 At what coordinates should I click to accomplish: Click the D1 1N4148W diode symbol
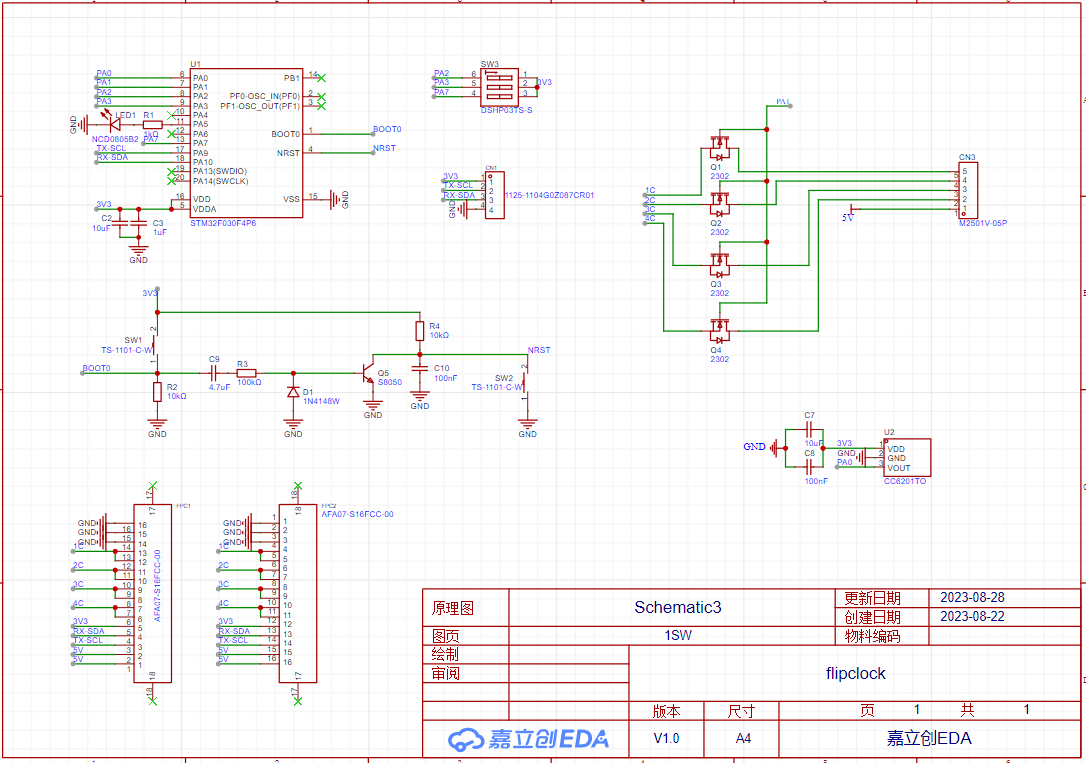(x=293, y=391)
